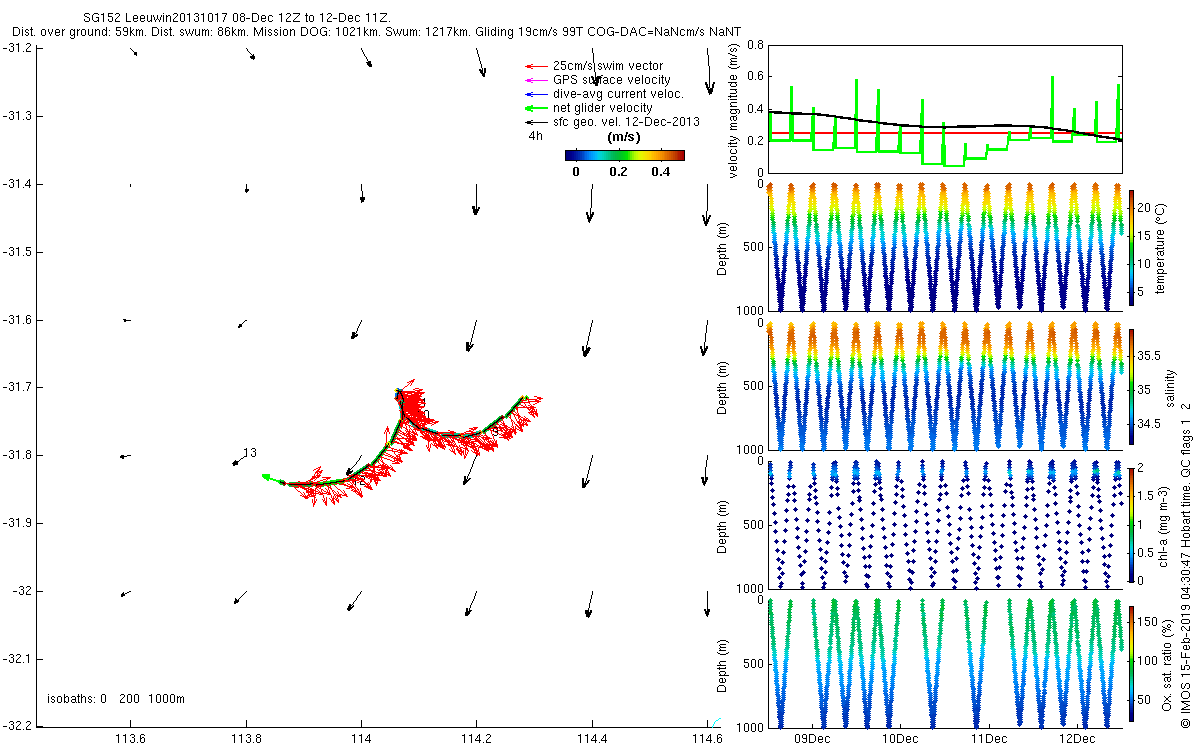Screen dimensions: 1200x750
Task: Select the Ox. sat. ratio colorbar
Action: [x=1131, y=664]
